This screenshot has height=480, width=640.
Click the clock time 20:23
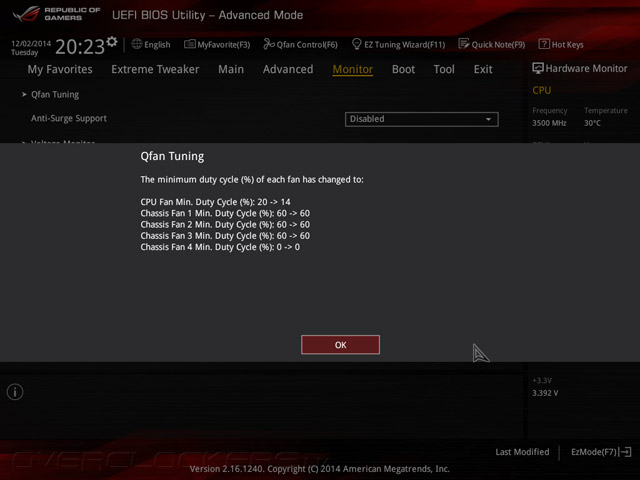(80, 47)
